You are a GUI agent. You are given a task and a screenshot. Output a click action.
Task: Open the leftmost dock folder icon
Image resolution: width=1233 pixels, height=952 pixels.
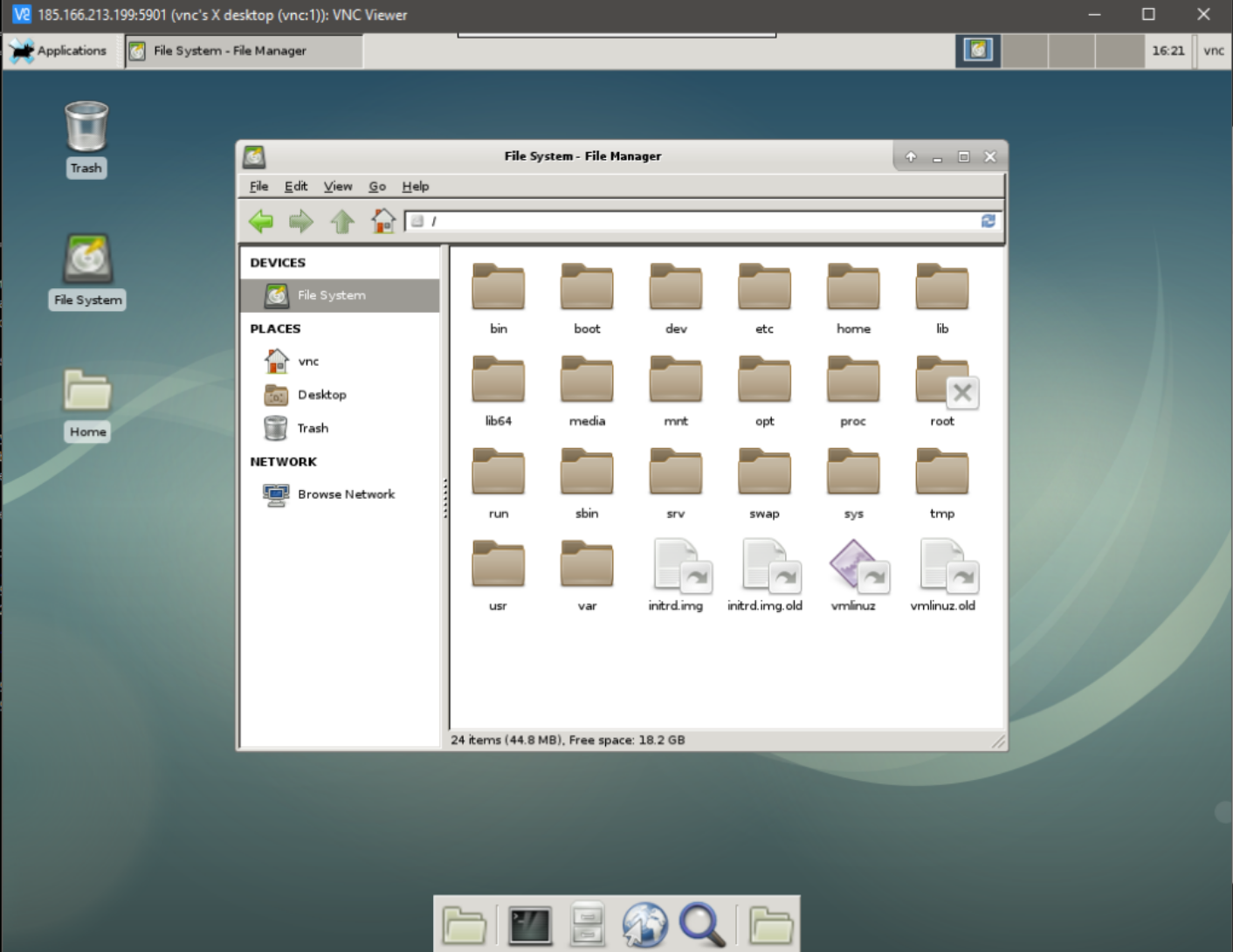[x=465, y=926]
